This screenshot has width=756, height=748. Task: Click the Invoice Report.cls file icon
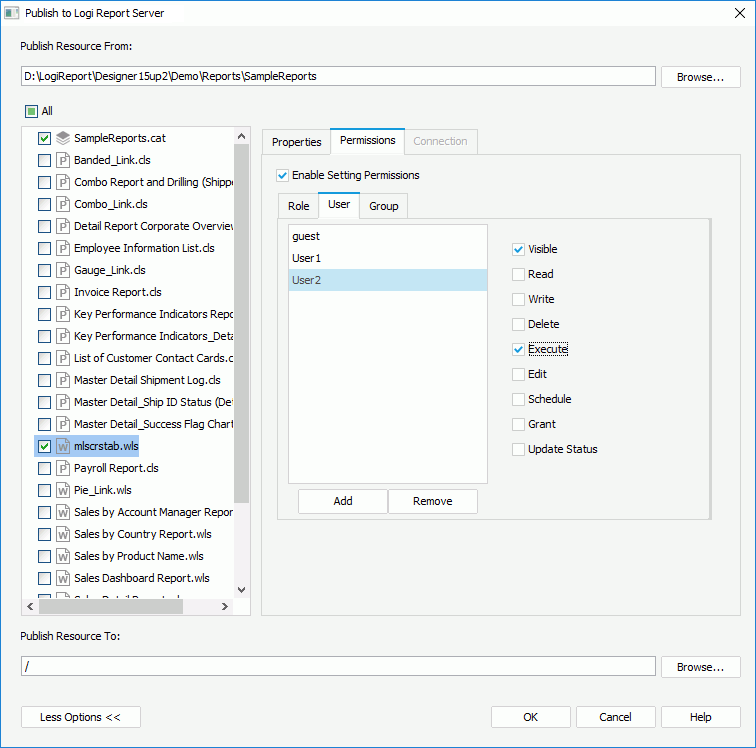click(62, 292)
